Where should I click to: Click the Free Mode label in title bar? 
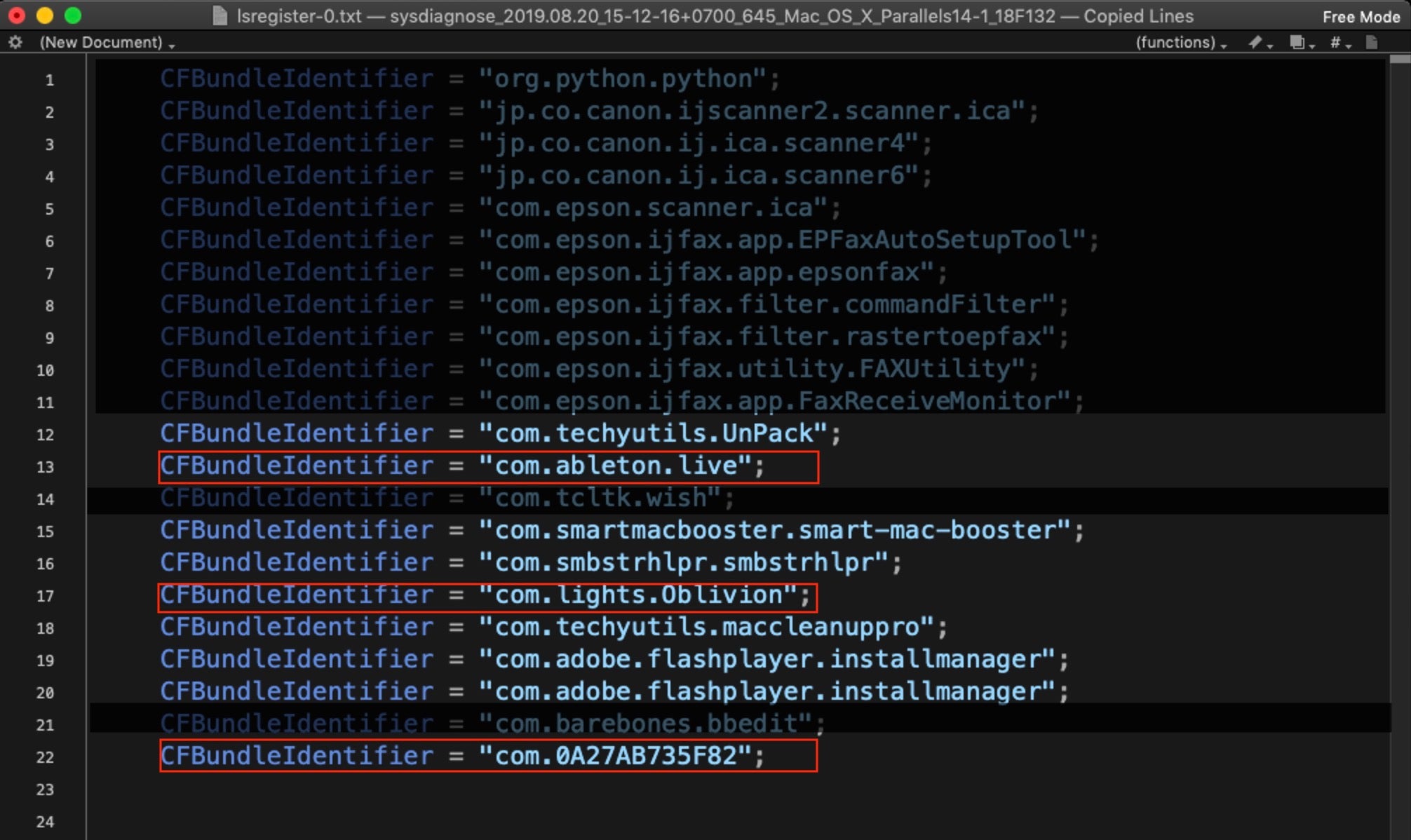(1361, 16)
